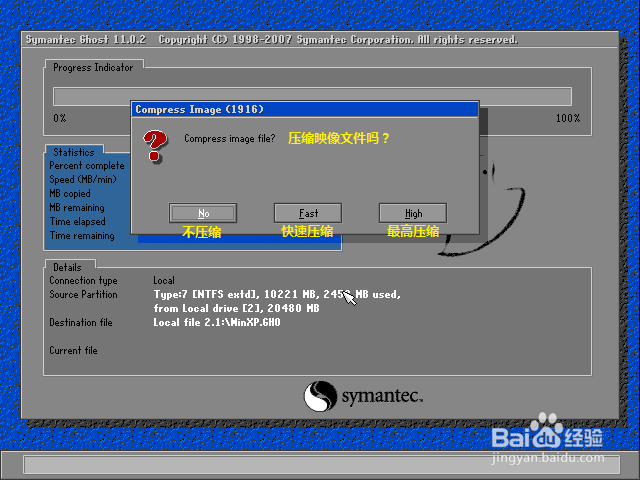Viewport: 640px width, 480px height.
Task: Click the Current file label
Action: [x=73, y=351]
